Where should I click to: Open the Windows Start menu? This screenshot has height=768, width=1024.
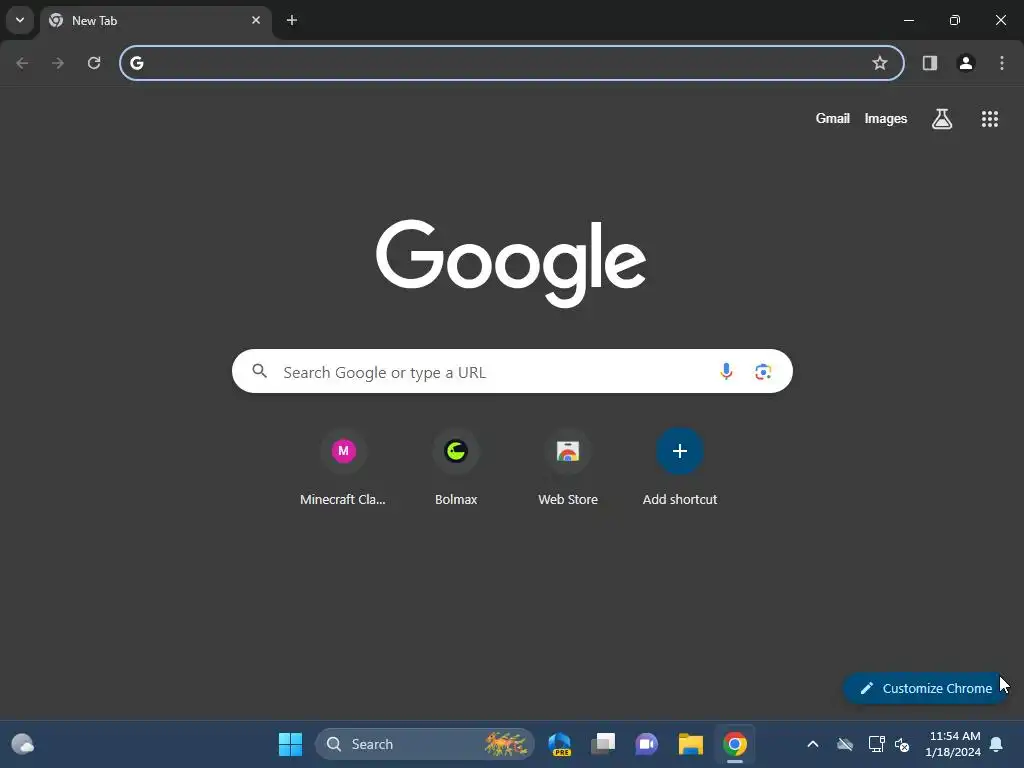290,744
